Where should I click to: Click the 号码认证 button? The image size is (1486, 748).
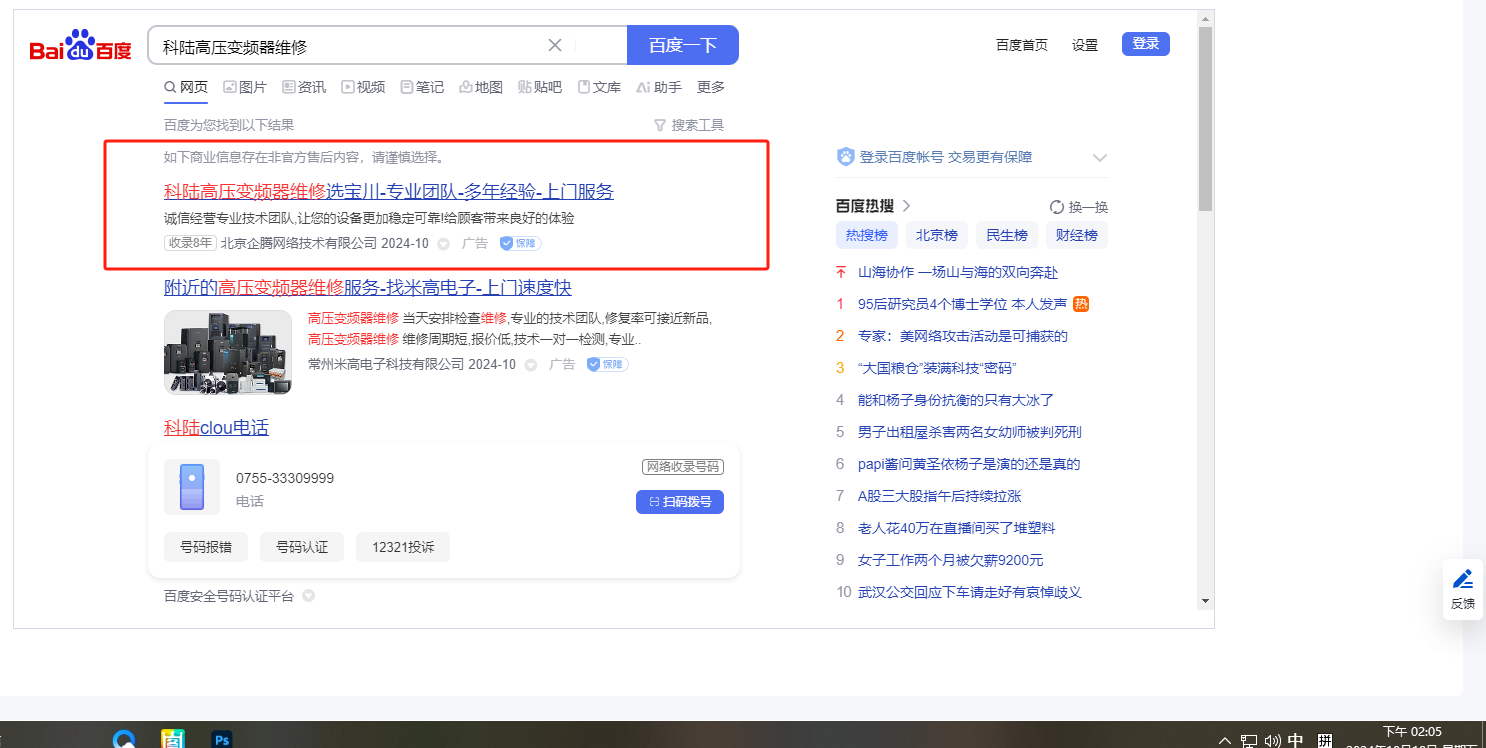(x=302, y=547)
